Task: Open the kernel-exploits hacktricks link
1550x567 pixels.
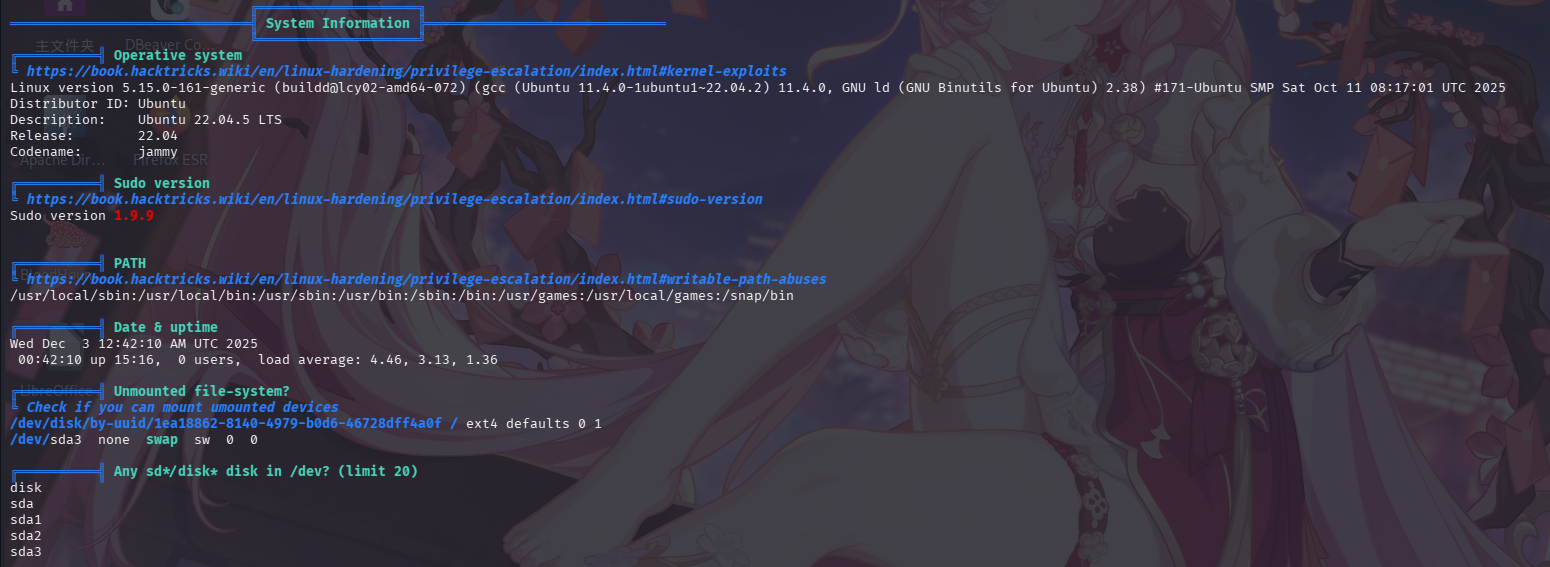Action: pyautogui.click(x=406, y=72)
